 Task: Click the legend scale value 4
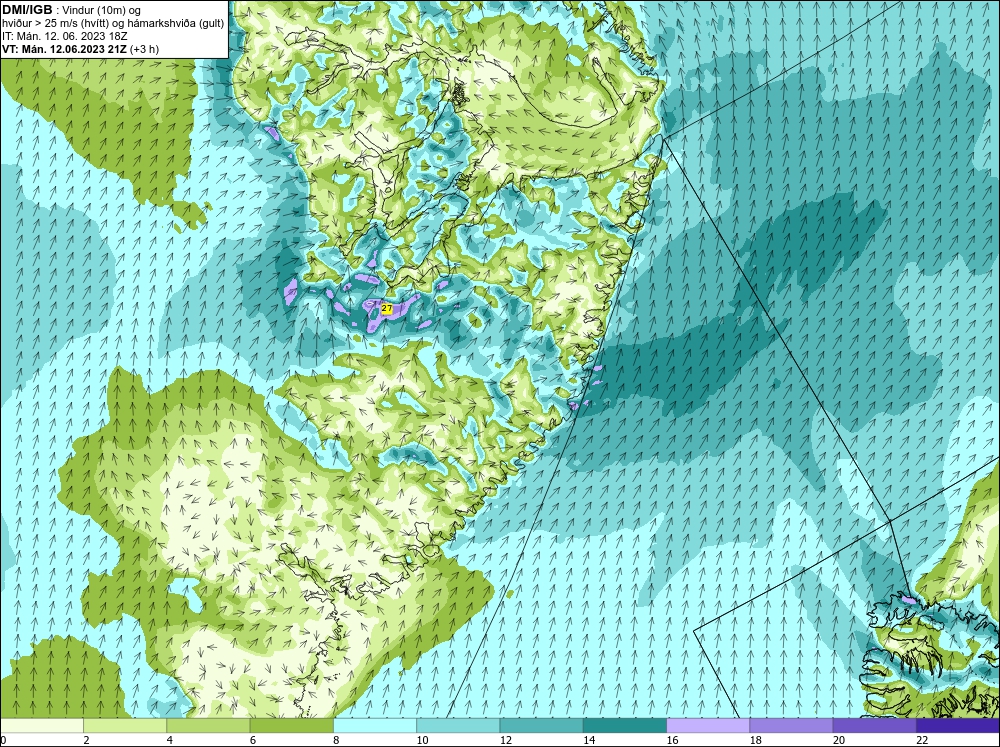[x=169, y=740]
